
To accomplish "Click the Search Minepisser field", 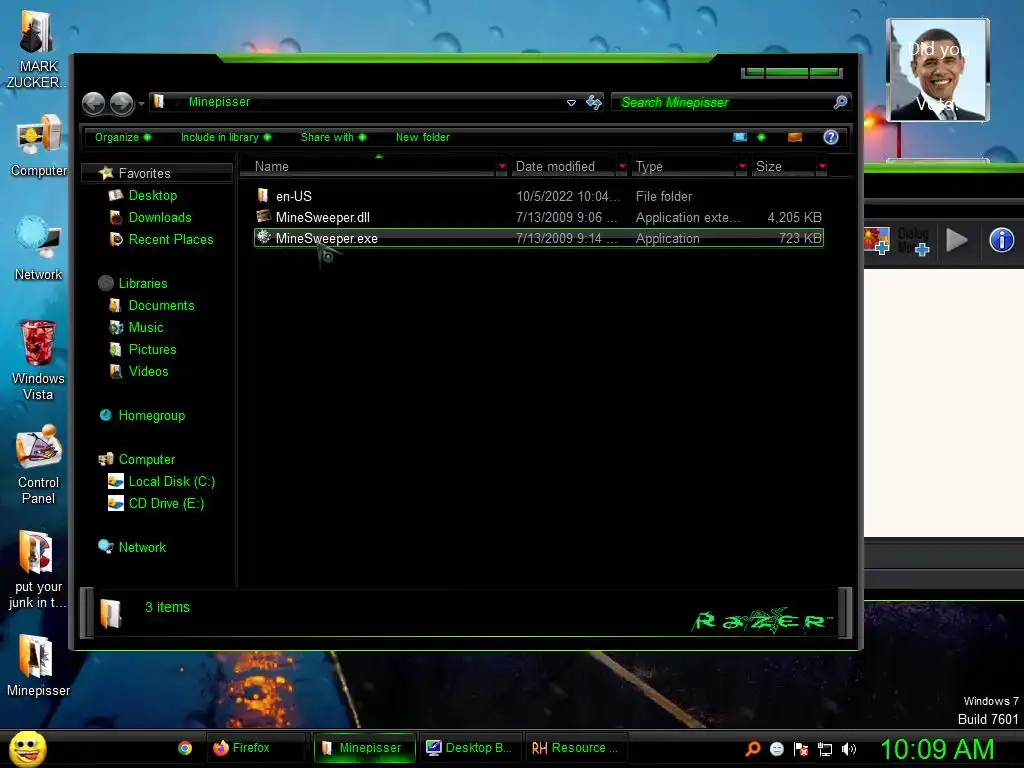I will click(722, 103).
